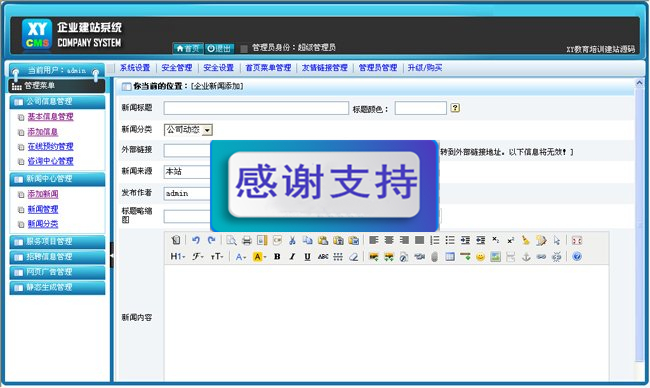Screen dimensions: 650x388
Task: Insert an anchor in the editor
Action: click(526, 257)
